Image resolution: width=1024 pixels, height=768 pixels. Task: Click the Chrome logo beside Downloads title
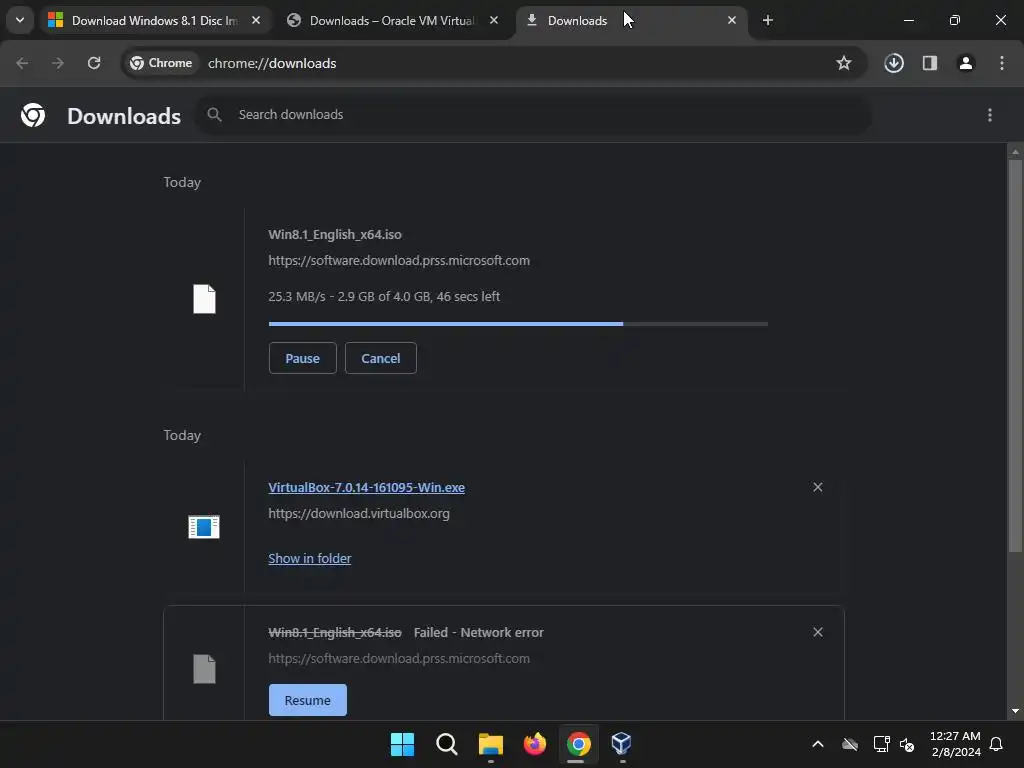click(33, 115)
